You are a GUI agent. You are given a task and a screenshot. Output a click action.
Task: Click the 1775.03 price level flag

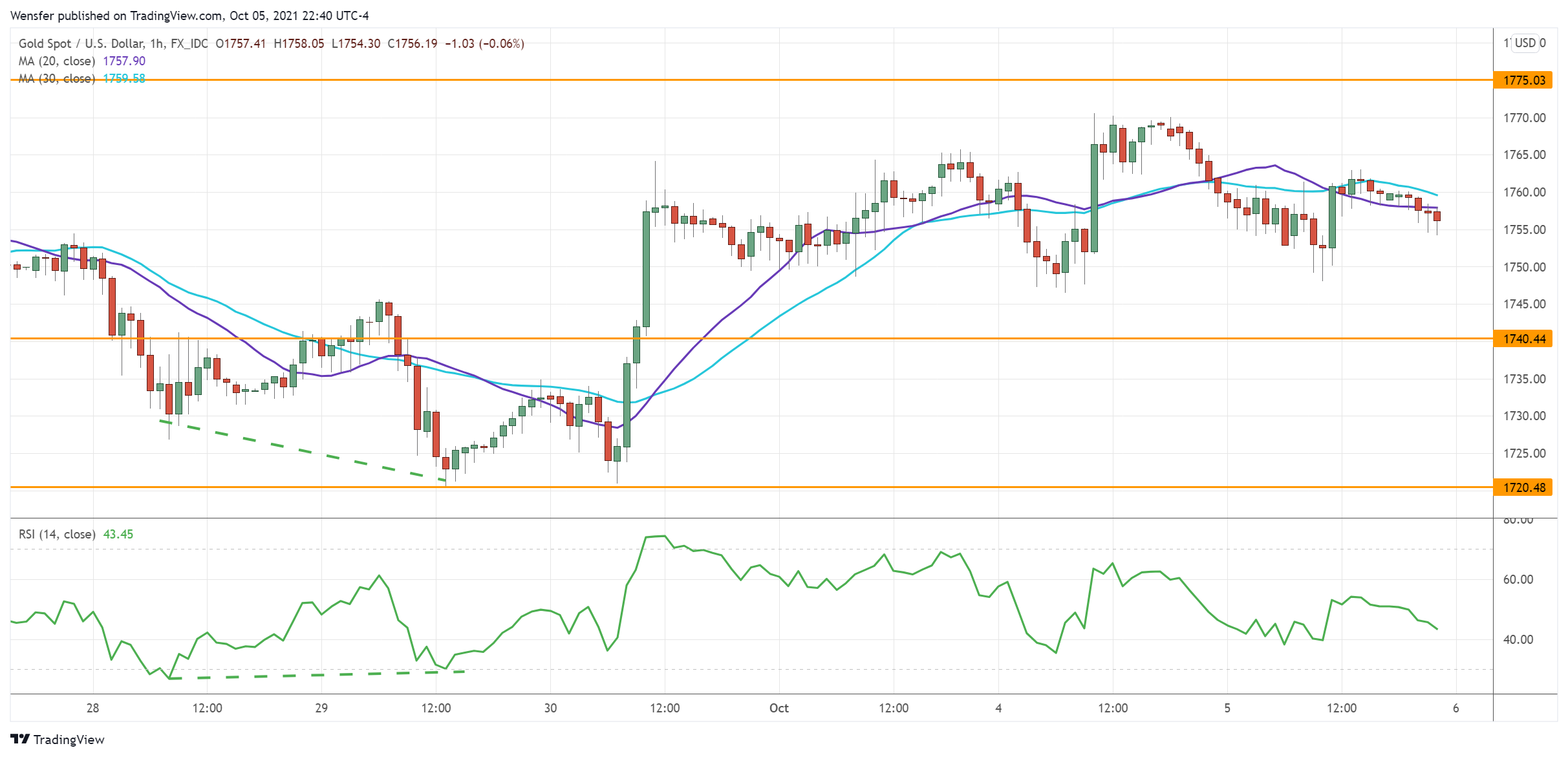pyautogui.click(x=1525, y=80)
